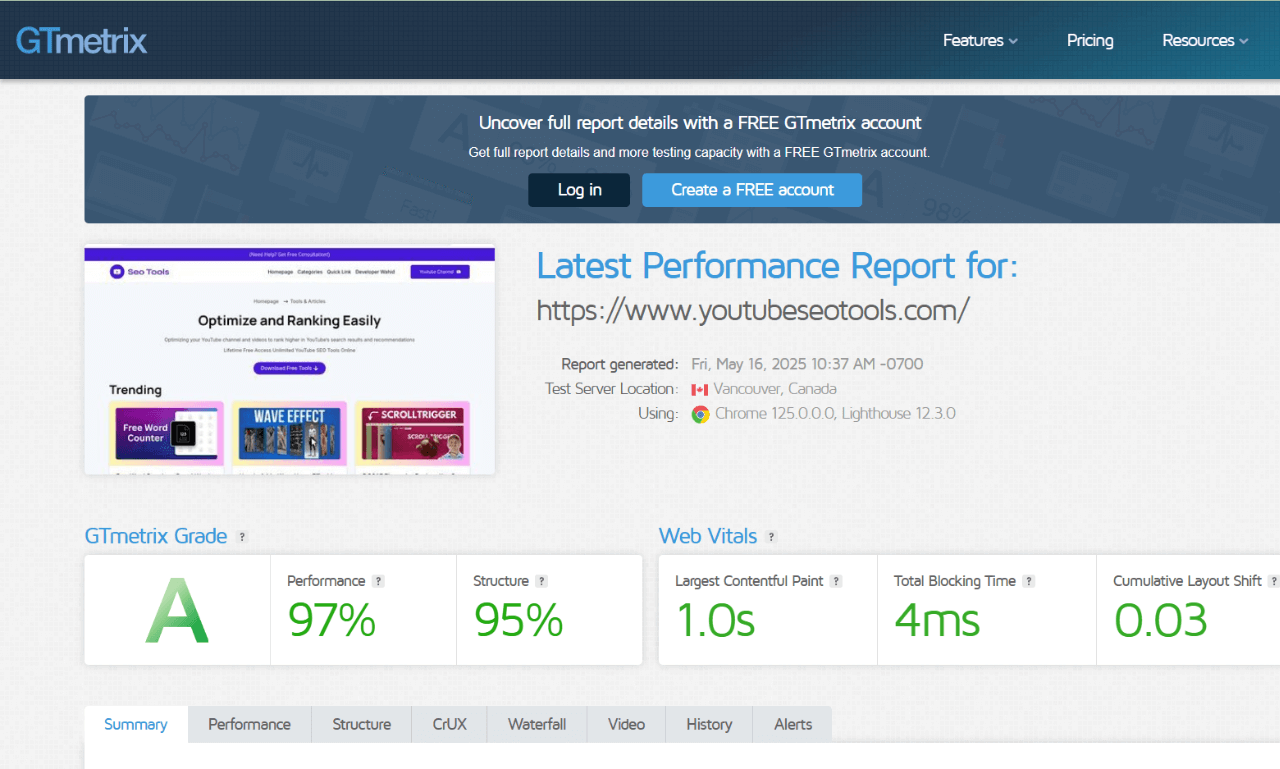The height and width of the screenshot is (769, 1280).
Task: Click the GTmetrix grade letter A
Action: click(177, 610)
